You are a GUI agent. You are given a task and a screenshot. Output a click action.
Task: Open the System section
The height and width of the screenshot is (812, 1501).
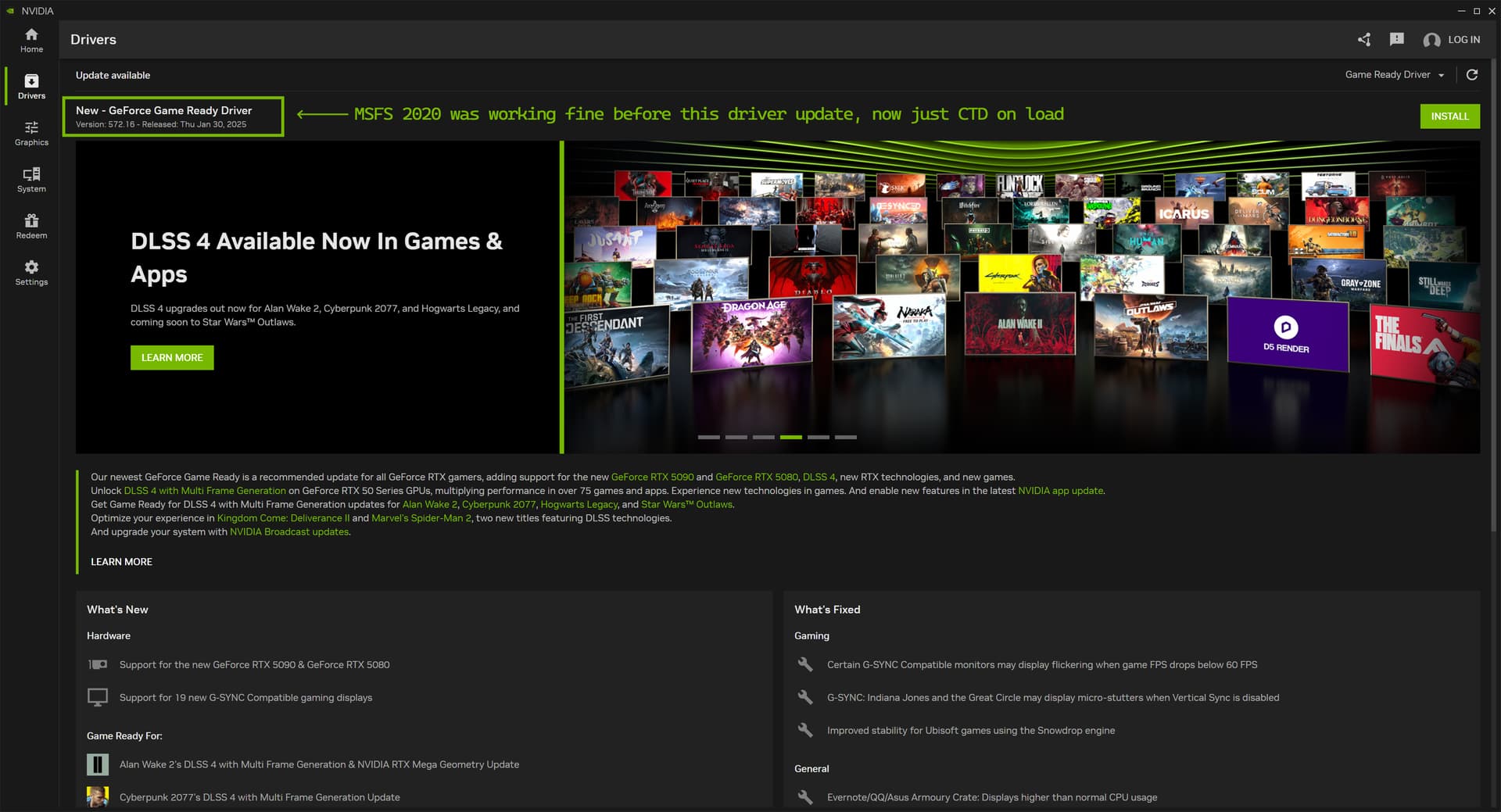[31, 180]
